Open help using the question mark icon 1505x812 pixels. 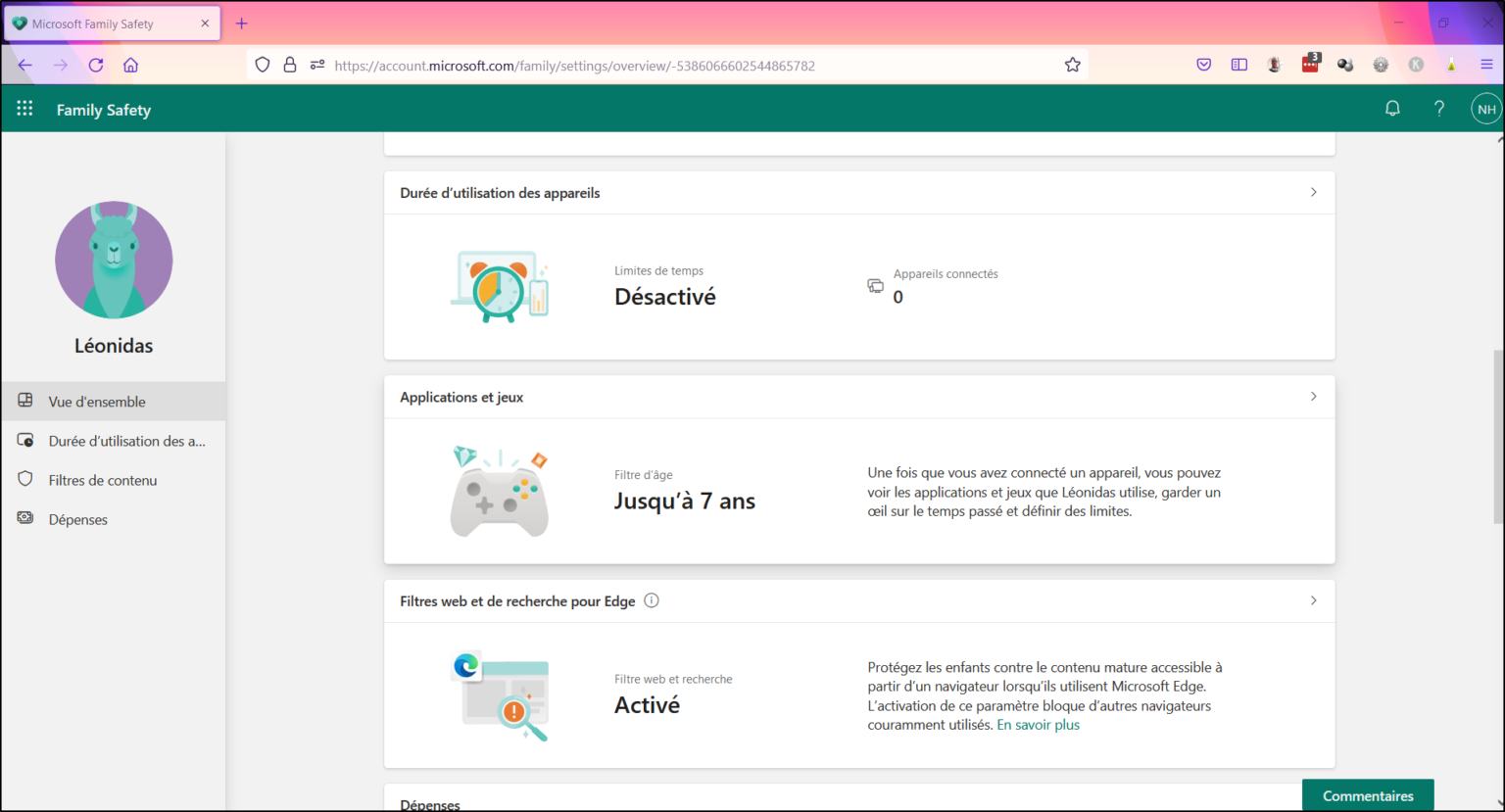click(x=1438, y=108)
